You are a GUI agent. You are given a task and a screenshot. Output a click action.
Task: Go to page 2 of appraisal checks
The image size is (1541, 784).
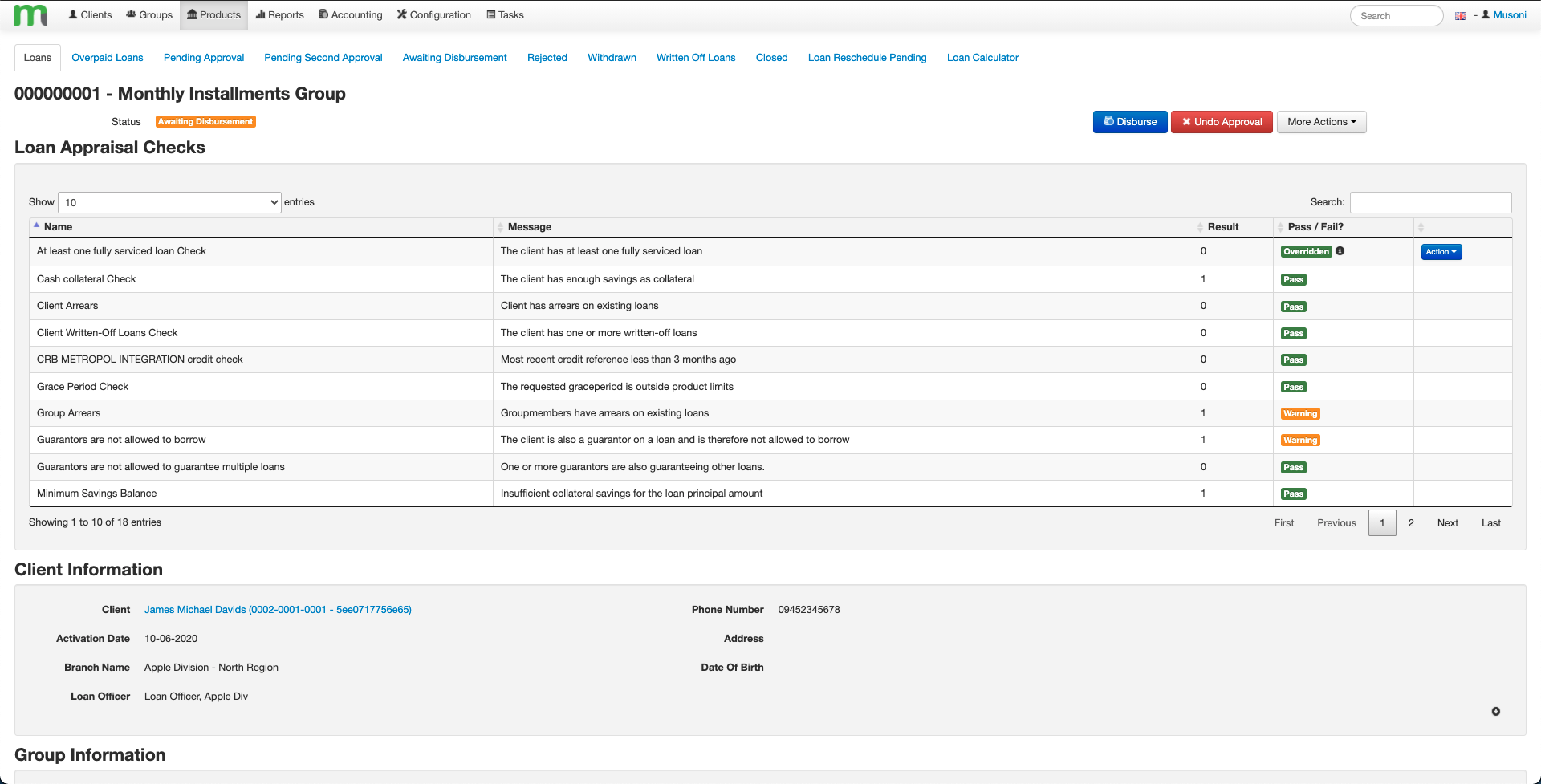1410,522
